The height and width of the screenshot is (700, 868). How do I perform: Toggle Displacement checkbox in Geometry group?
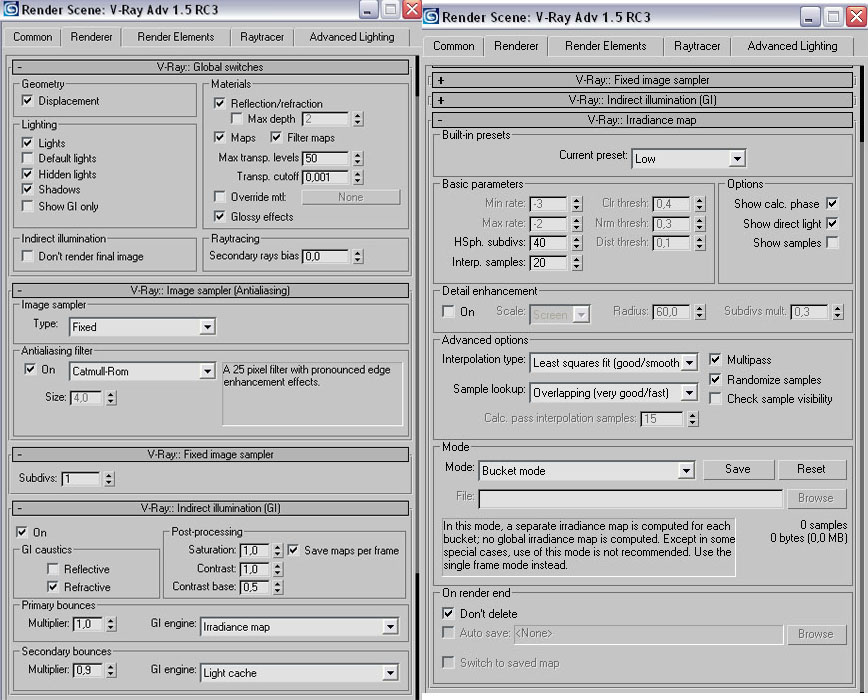click(27, 101)
